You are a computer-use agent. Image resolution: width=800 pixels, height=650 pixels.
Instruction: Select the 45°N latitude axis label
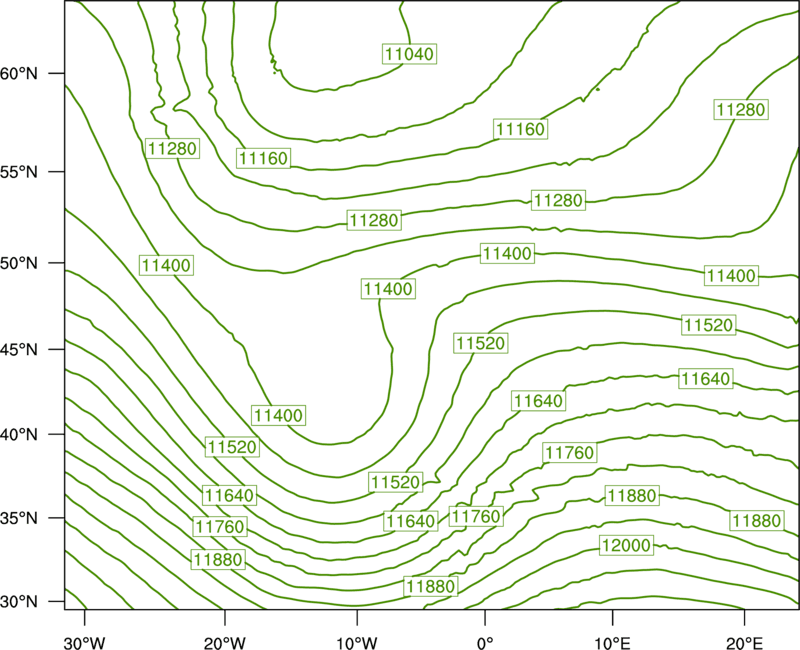click(19, 349)
